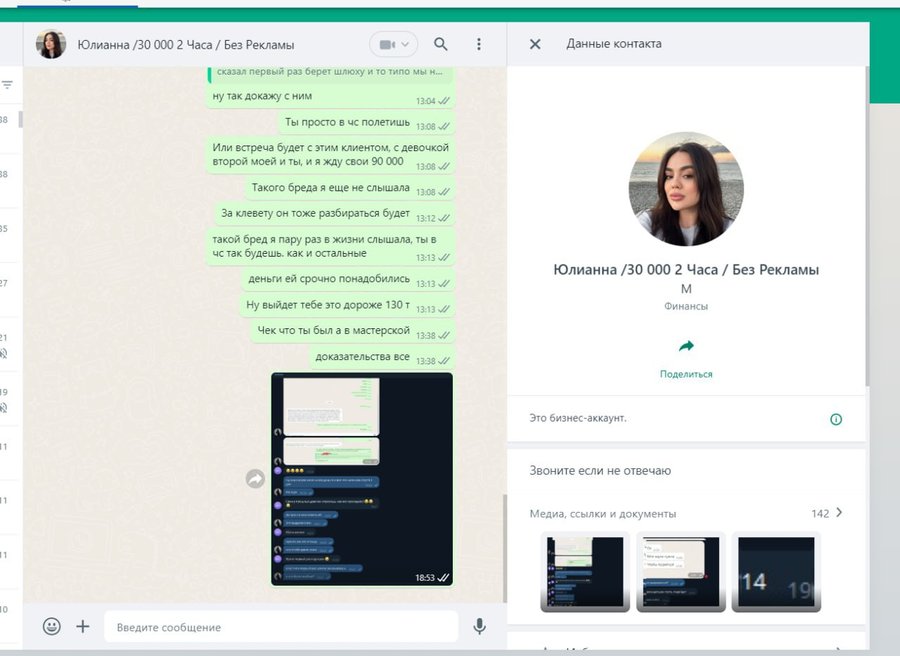The height and width of the screenshot is (656, 900).
Task: Open the video call options dropdown arrow
Action: point(405,45)
